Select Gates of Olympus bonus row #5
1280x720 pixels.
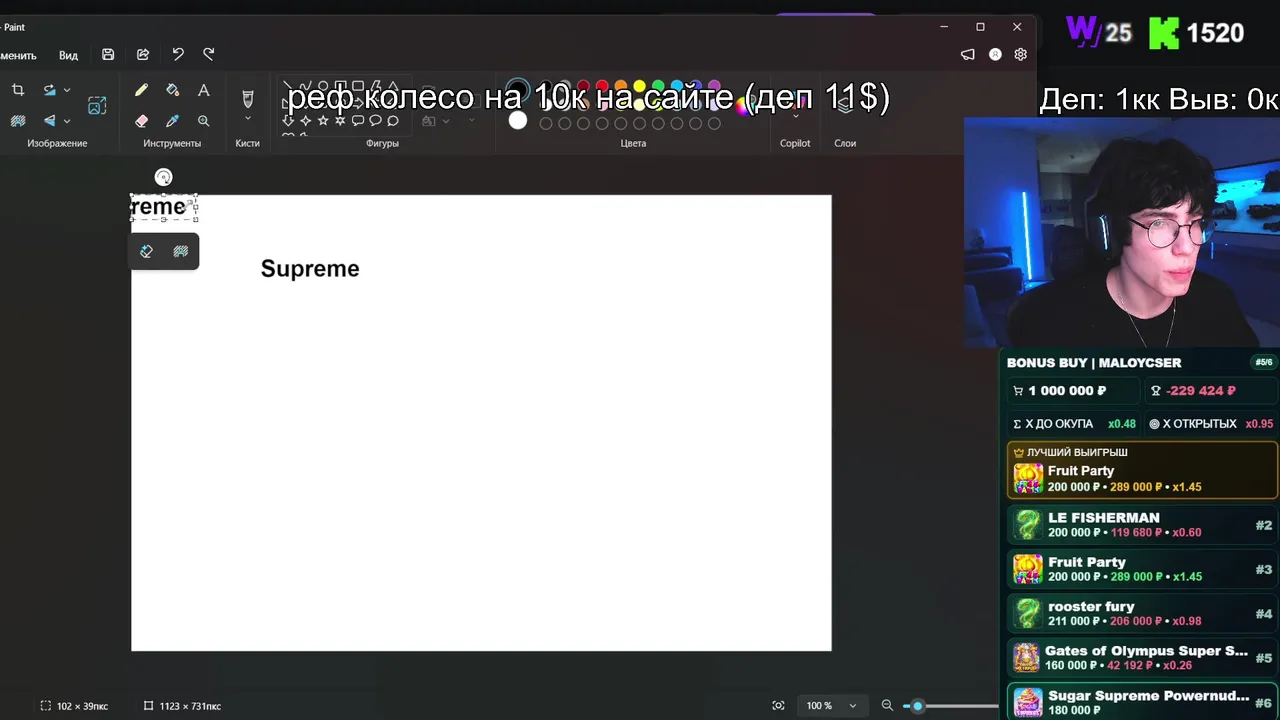tap(1142, 657)
